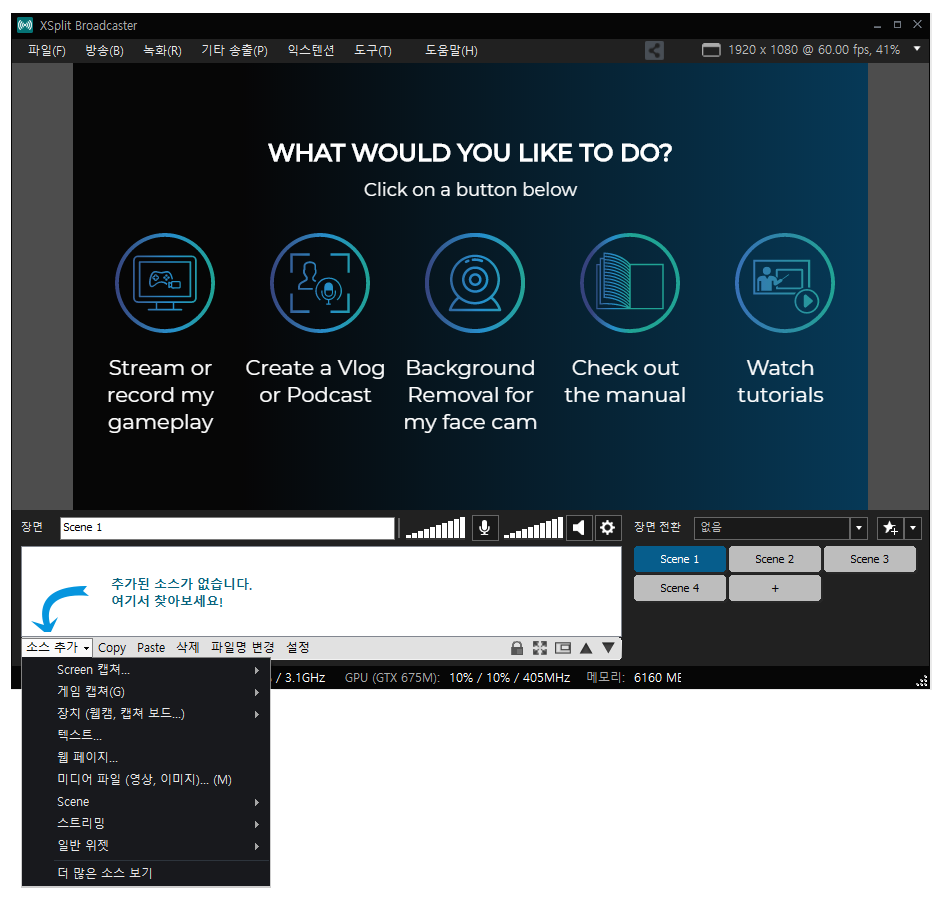This screenshot has width=942, height=900.
Task: Open the resolution dropdown arrow at top right
Action: pos(917,49)
